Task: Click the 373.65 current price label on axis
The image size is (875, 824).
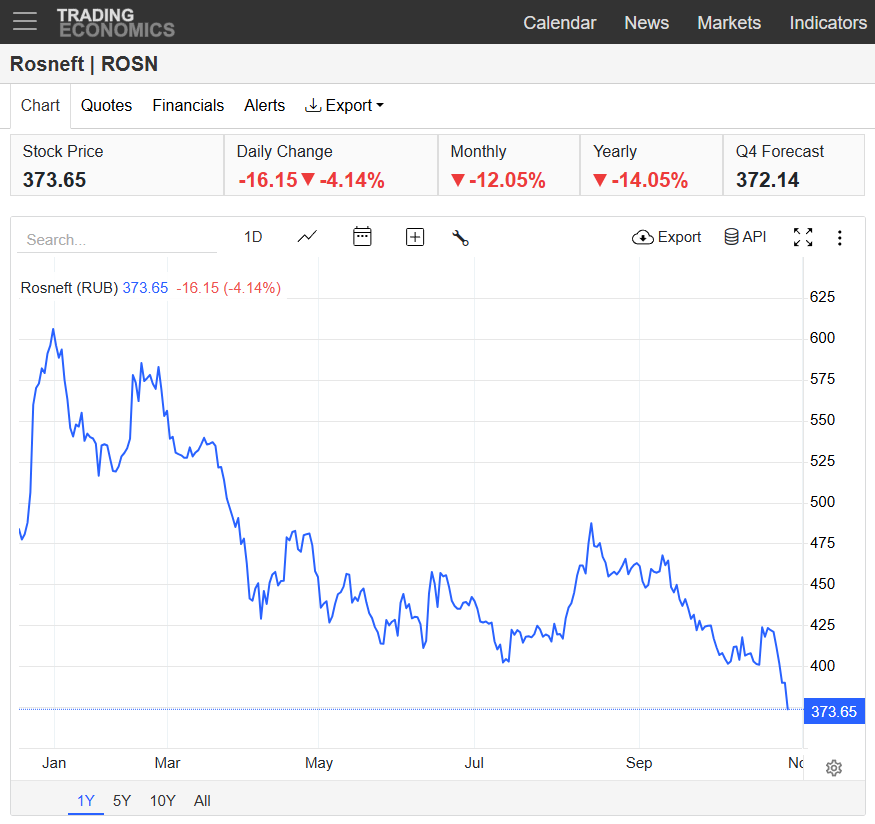Action: click(834, 711)
